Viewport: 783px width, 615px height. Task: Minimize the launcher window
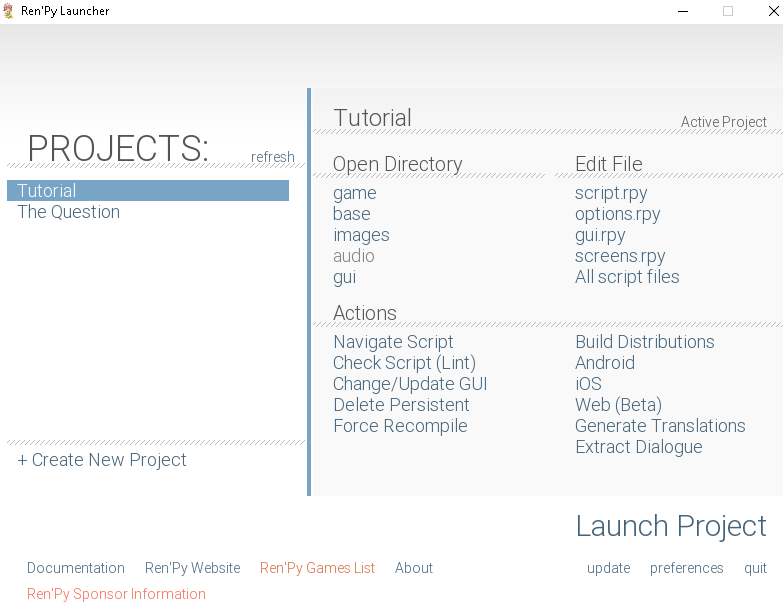point(683,11)
